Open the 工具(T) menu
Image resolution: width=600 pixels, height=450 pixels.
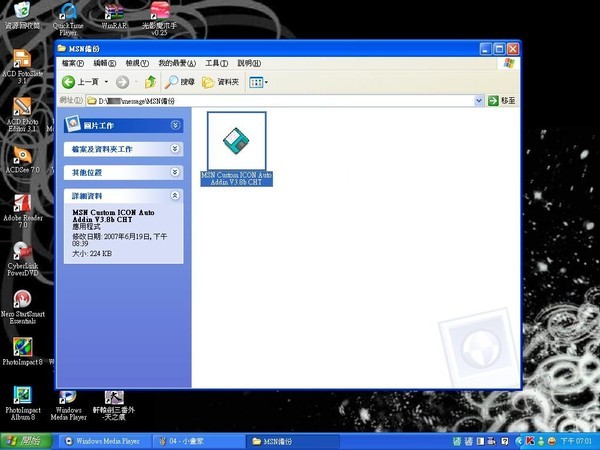[217, 63]
